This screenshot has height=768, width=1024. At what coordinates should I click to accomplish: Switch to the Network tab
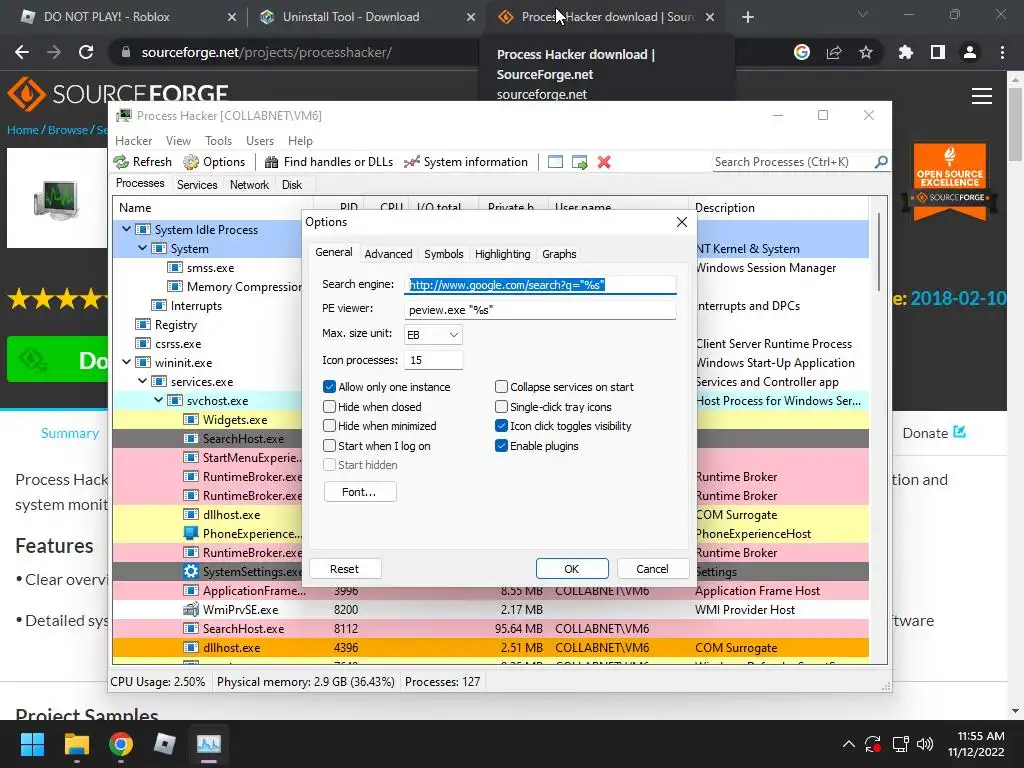click(x=249, y=185)
